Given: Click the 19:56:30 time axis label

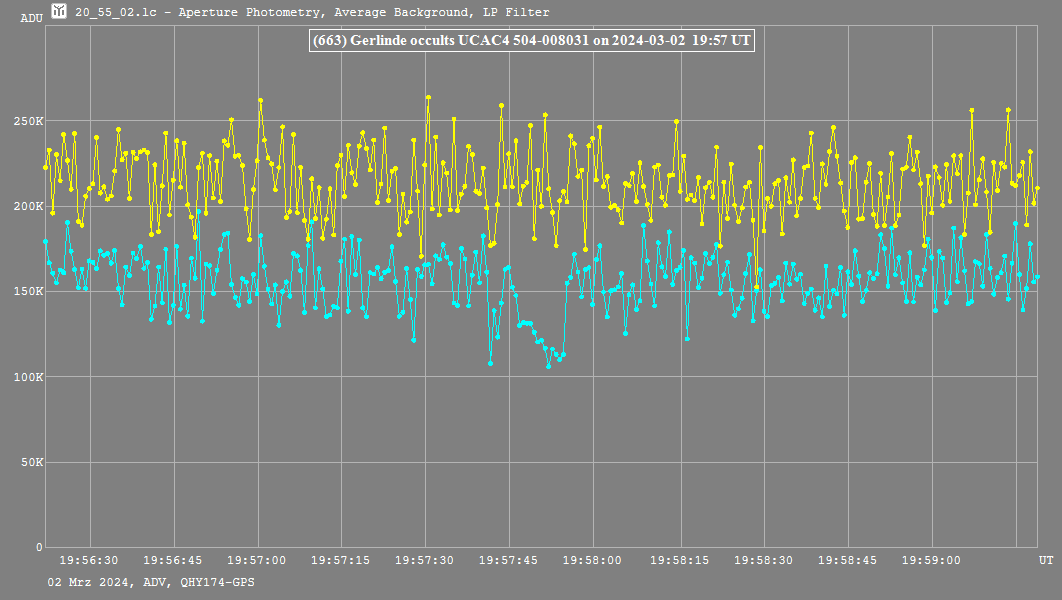Looking at the screenshot, I should point(90,561).
